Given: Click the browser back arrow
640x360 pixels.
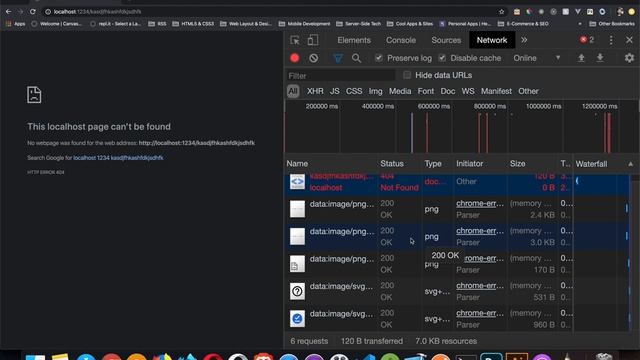Looking at the screenshot, I should tap(8, 12).
